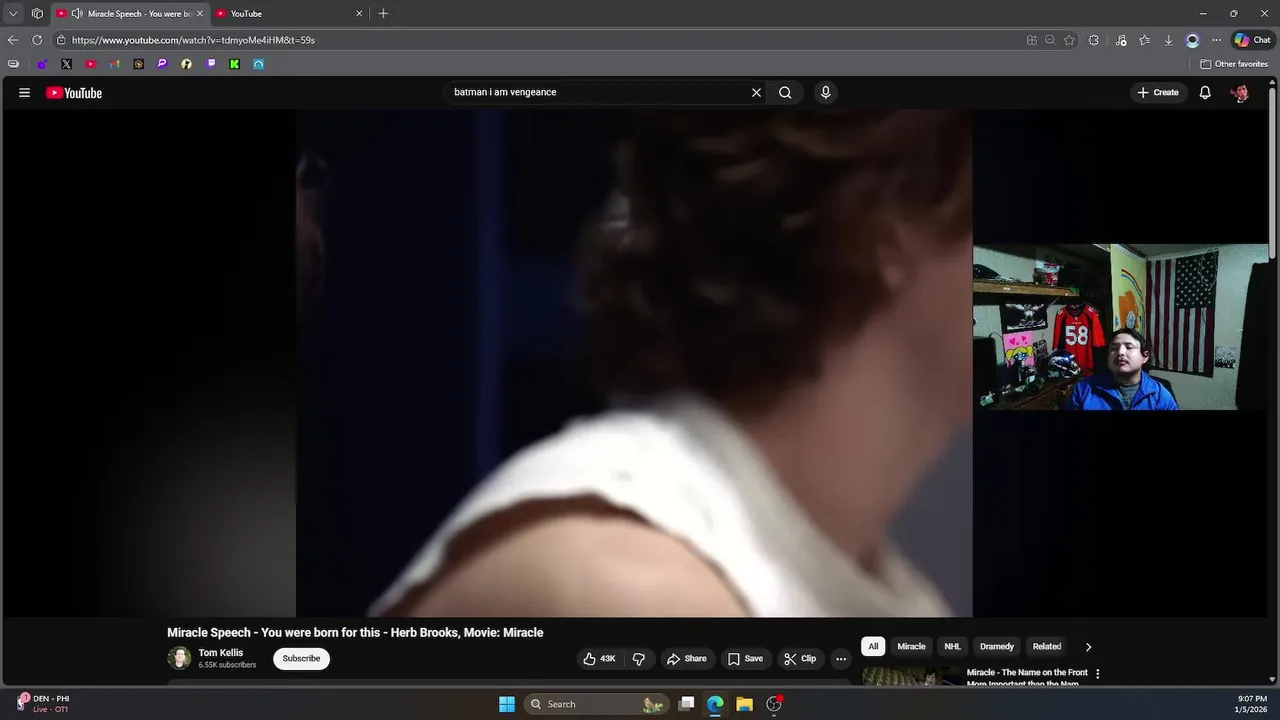Reload the page in Edge
1280x720 pixels.
coord(37,40)
